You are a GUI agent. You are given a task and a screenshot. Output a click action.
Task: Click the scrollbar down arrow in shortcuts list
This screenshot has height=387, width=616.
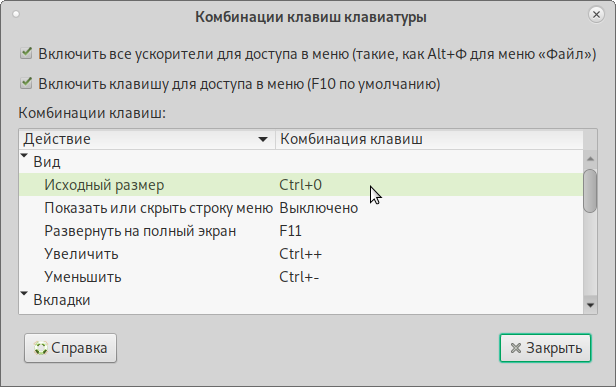point(590,305)
